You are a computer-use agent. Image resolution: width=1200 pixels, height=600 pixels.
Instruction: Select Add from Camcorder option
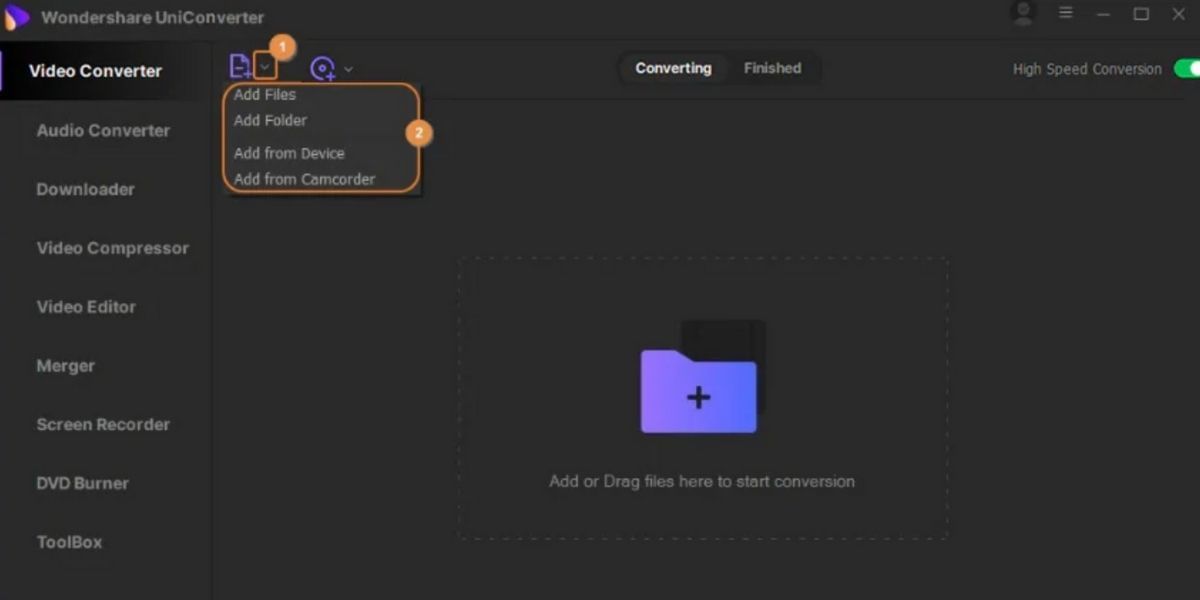click(304, 179)
